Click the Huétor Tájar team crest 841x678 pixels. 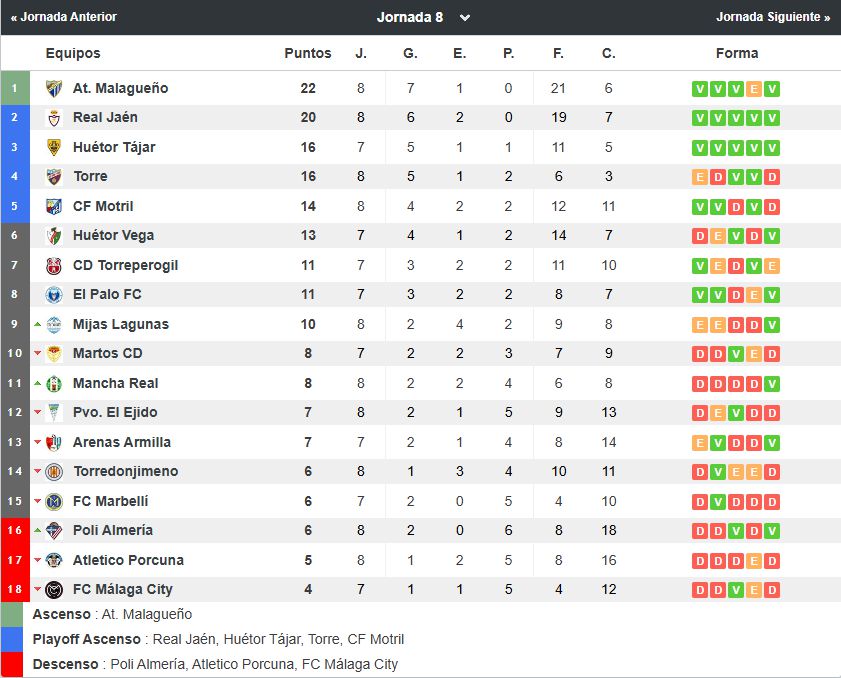click(x=54, y=147)
